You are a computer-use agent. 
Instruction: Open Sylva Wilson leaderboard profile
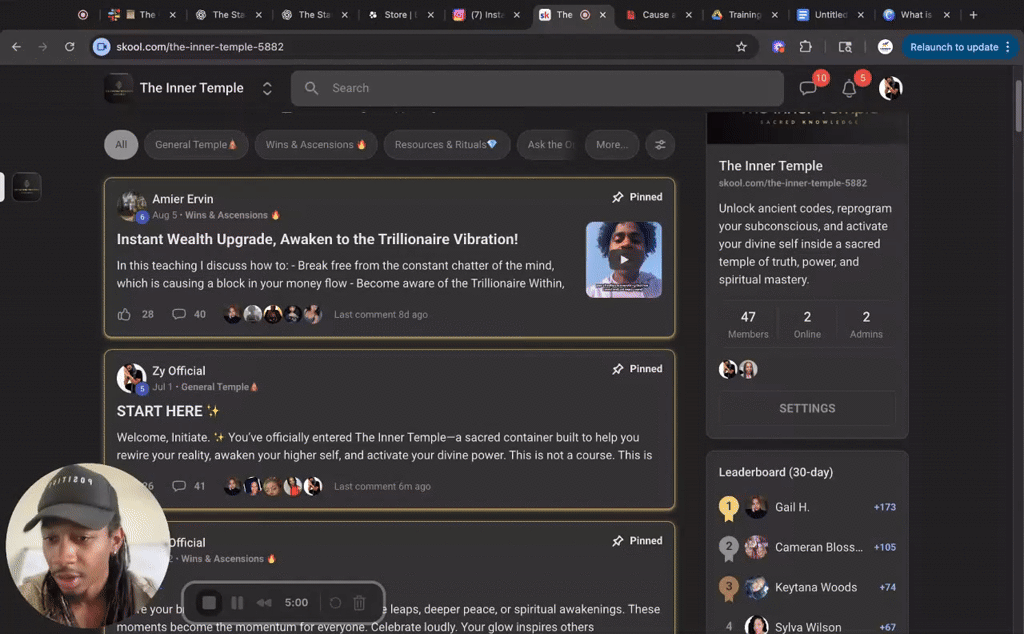tap(808, 627)
